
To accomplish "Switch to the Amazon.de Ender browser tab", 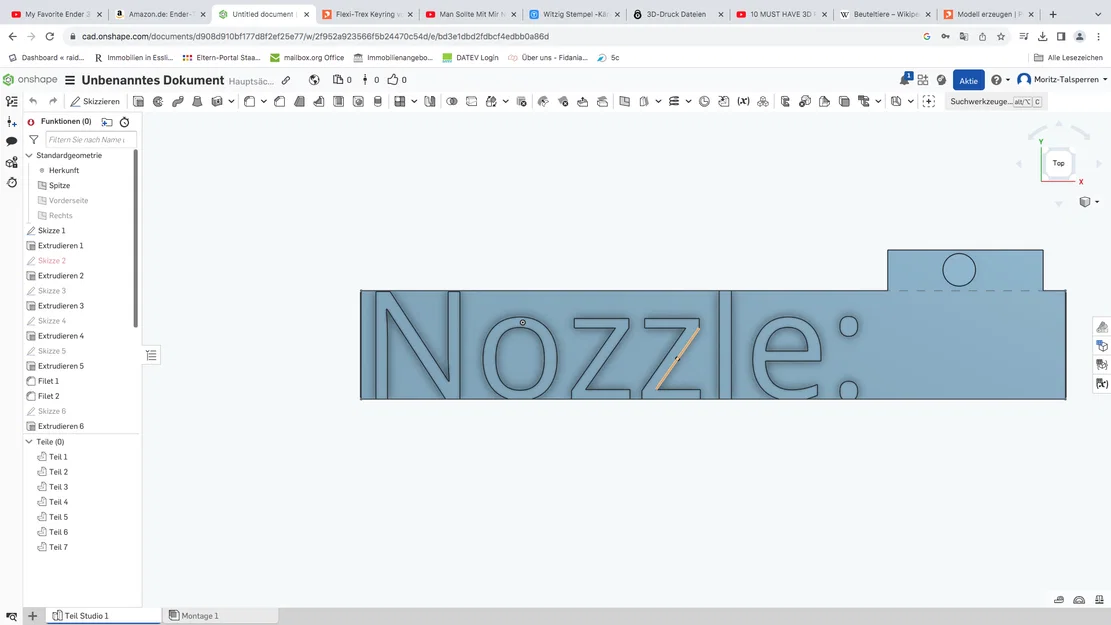I will click(159, 14).
